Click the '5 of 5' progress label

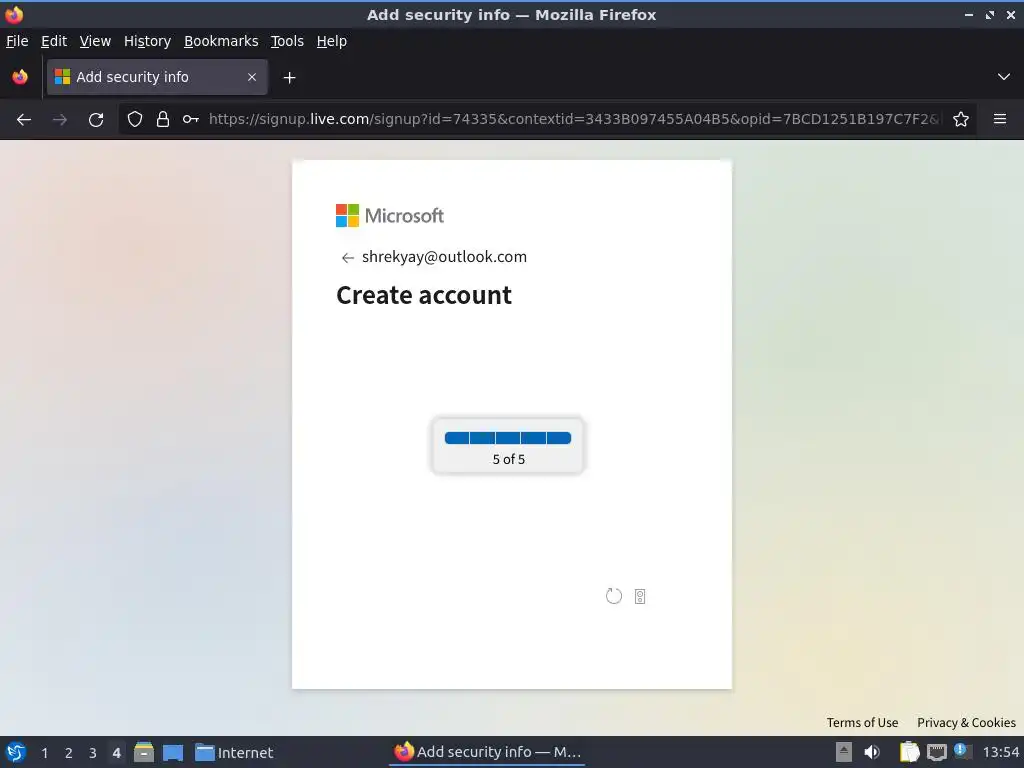point(509,460)
